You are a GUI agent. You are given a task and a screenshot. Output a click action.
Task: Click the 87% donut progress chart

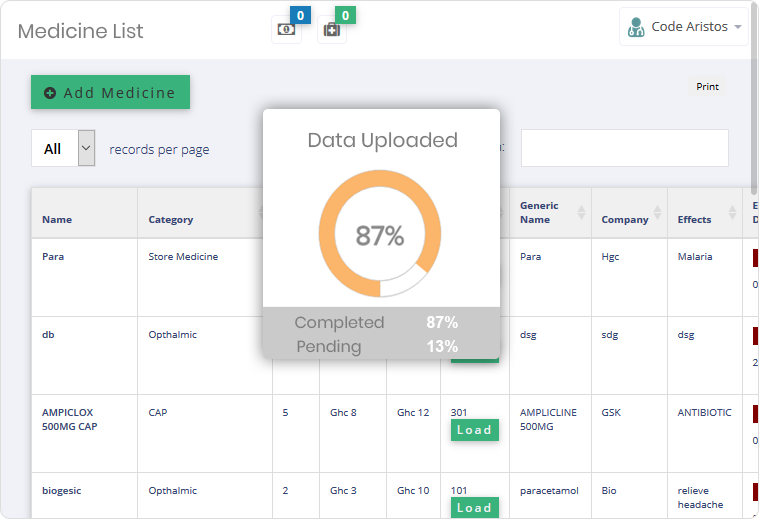pyautogui.click(x=380, y=233)
